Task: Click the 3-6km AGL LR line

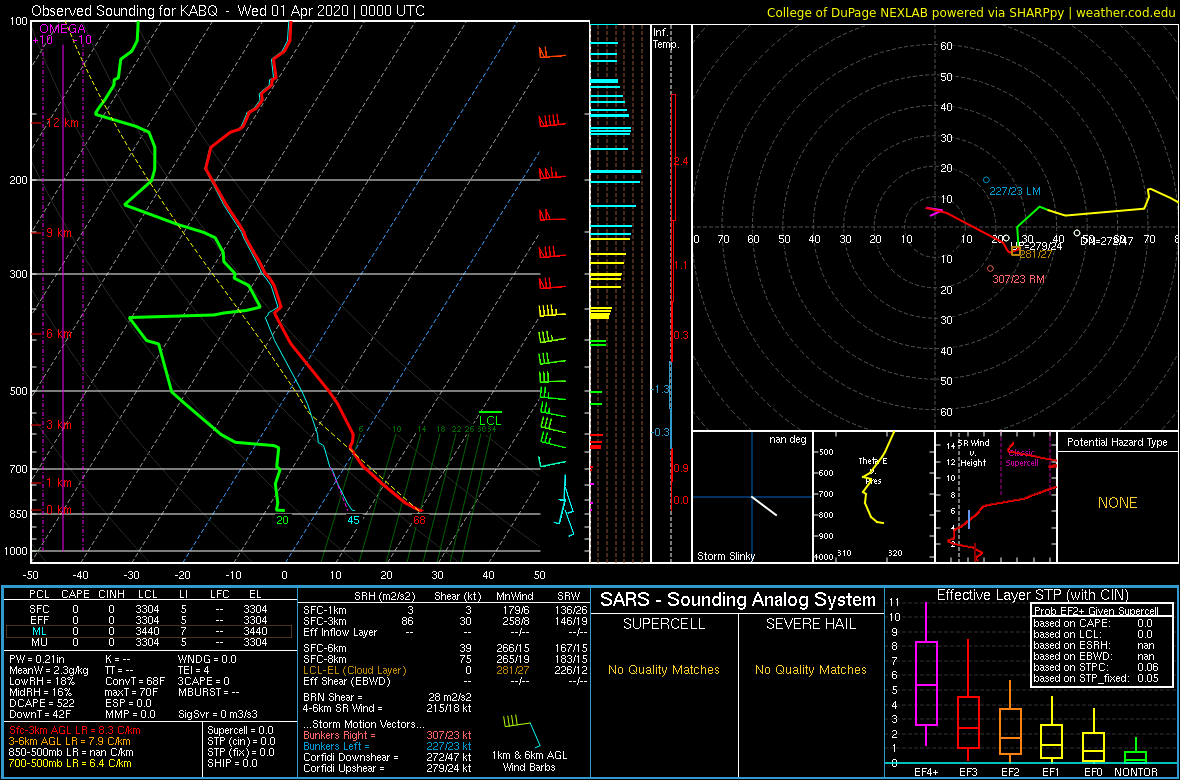Action: pos(72,742)
